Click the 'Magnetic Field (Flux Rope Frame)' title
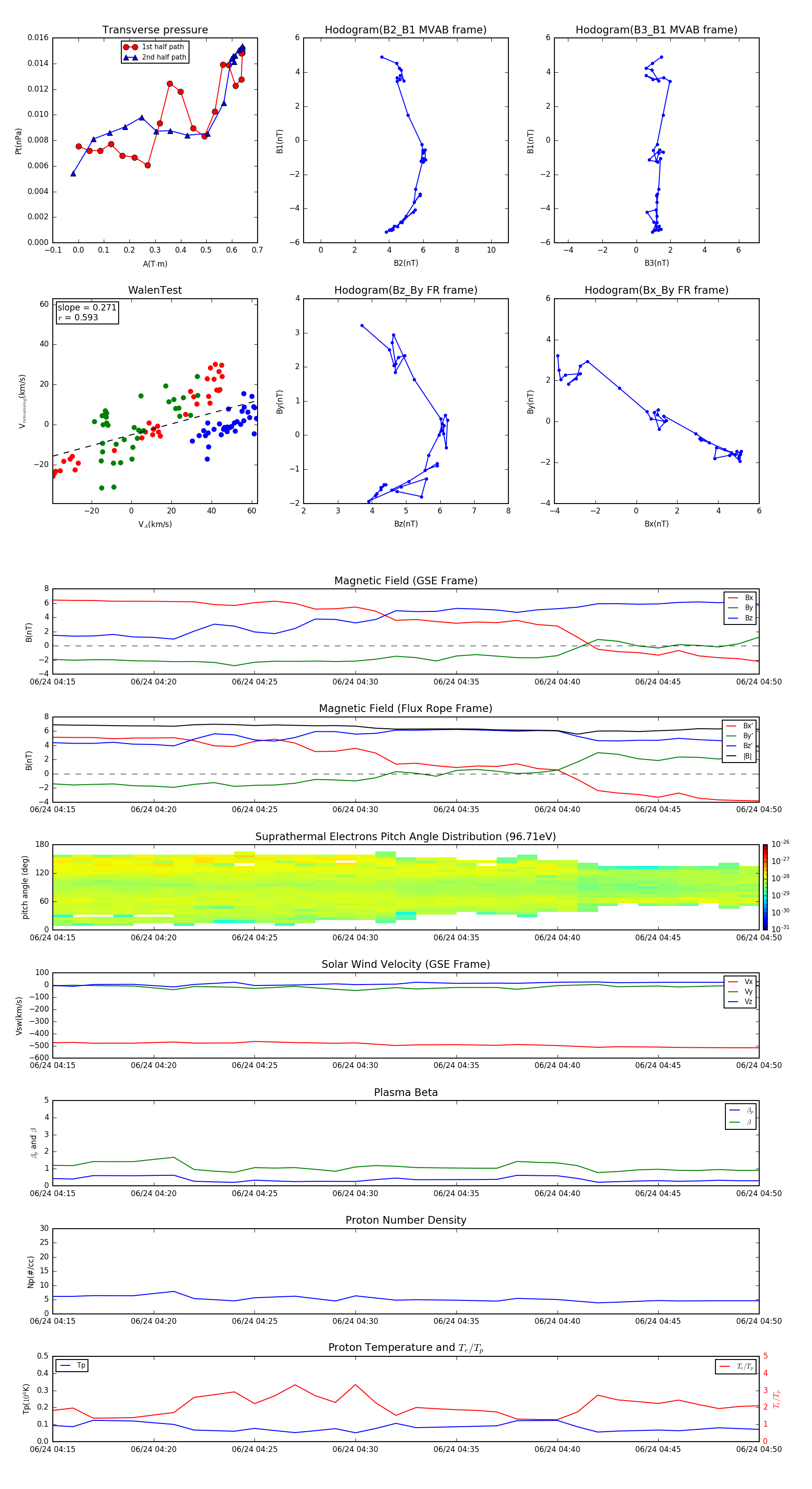This screenshot has width=812, height=1489. click(406, 709)
